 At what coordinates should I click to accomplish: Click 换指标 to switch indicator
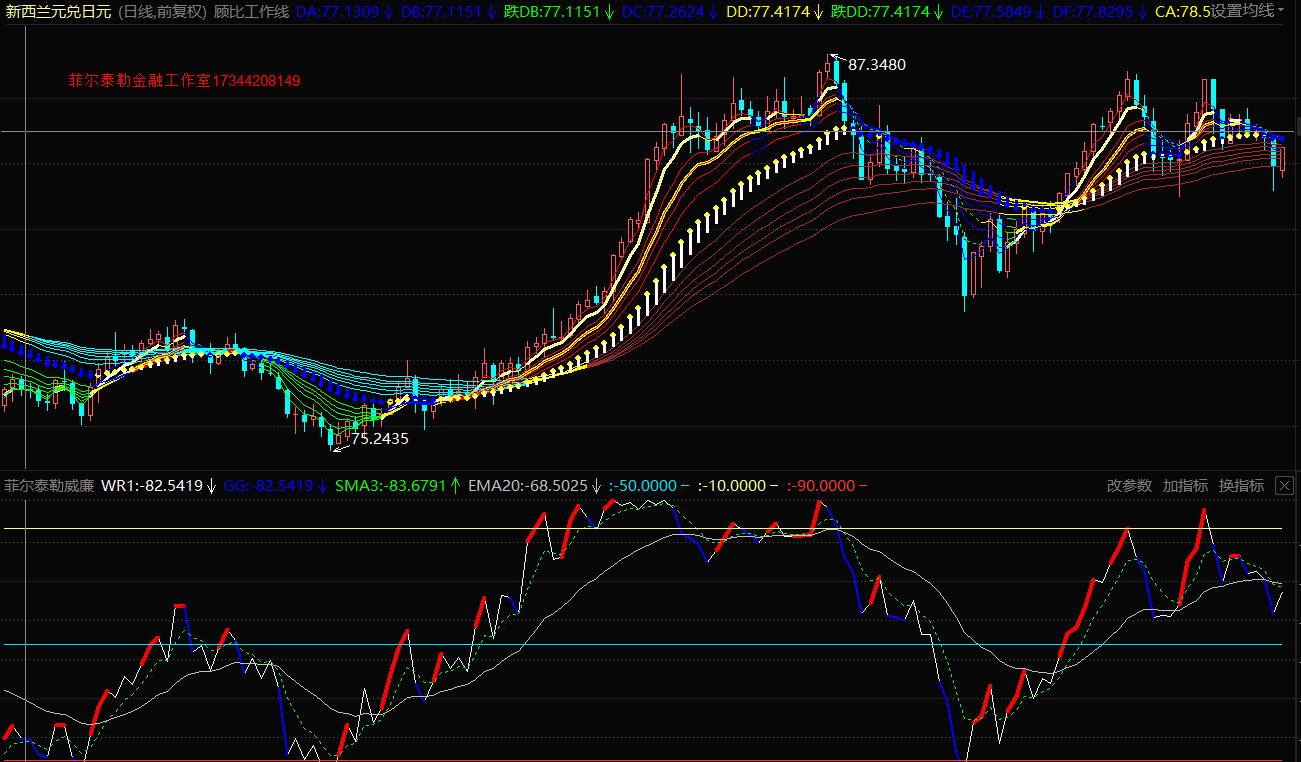1241,486
